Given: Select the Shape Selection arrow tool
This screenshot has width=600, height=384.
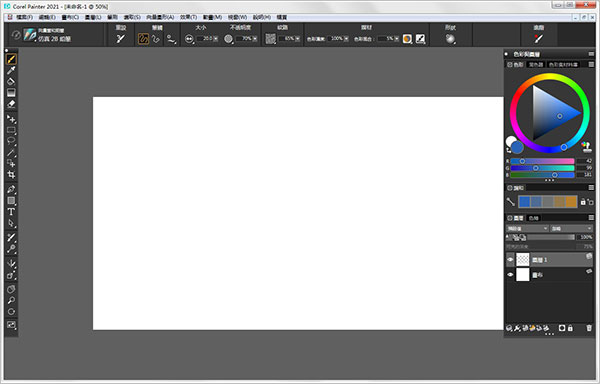Looking at the screenshot, I should pos(11,223).
